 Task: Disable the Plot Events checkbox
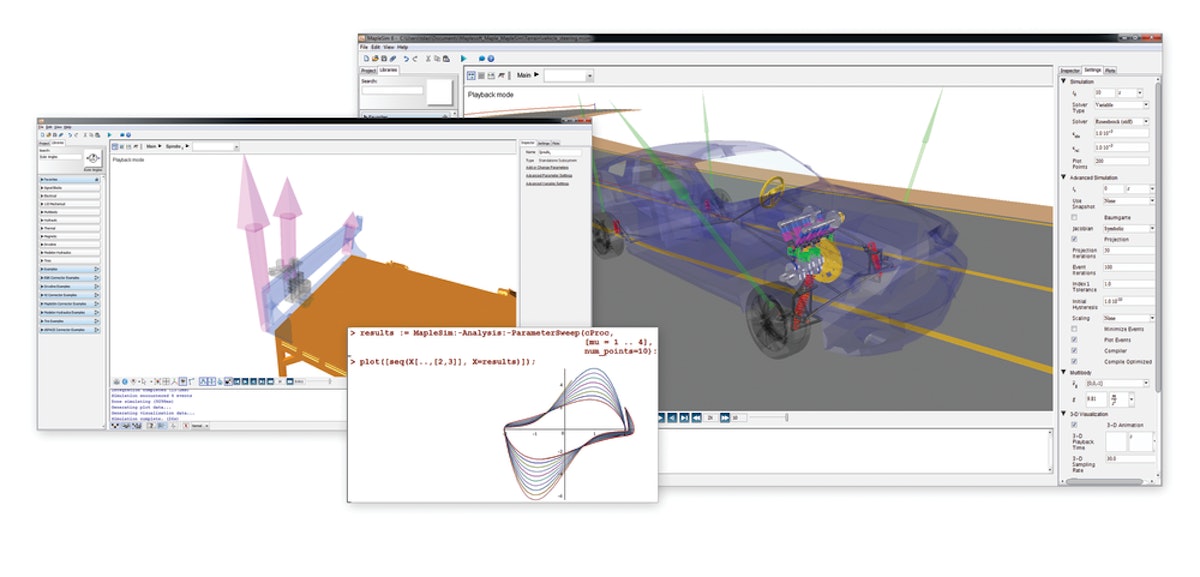[x=1075, y=341]
